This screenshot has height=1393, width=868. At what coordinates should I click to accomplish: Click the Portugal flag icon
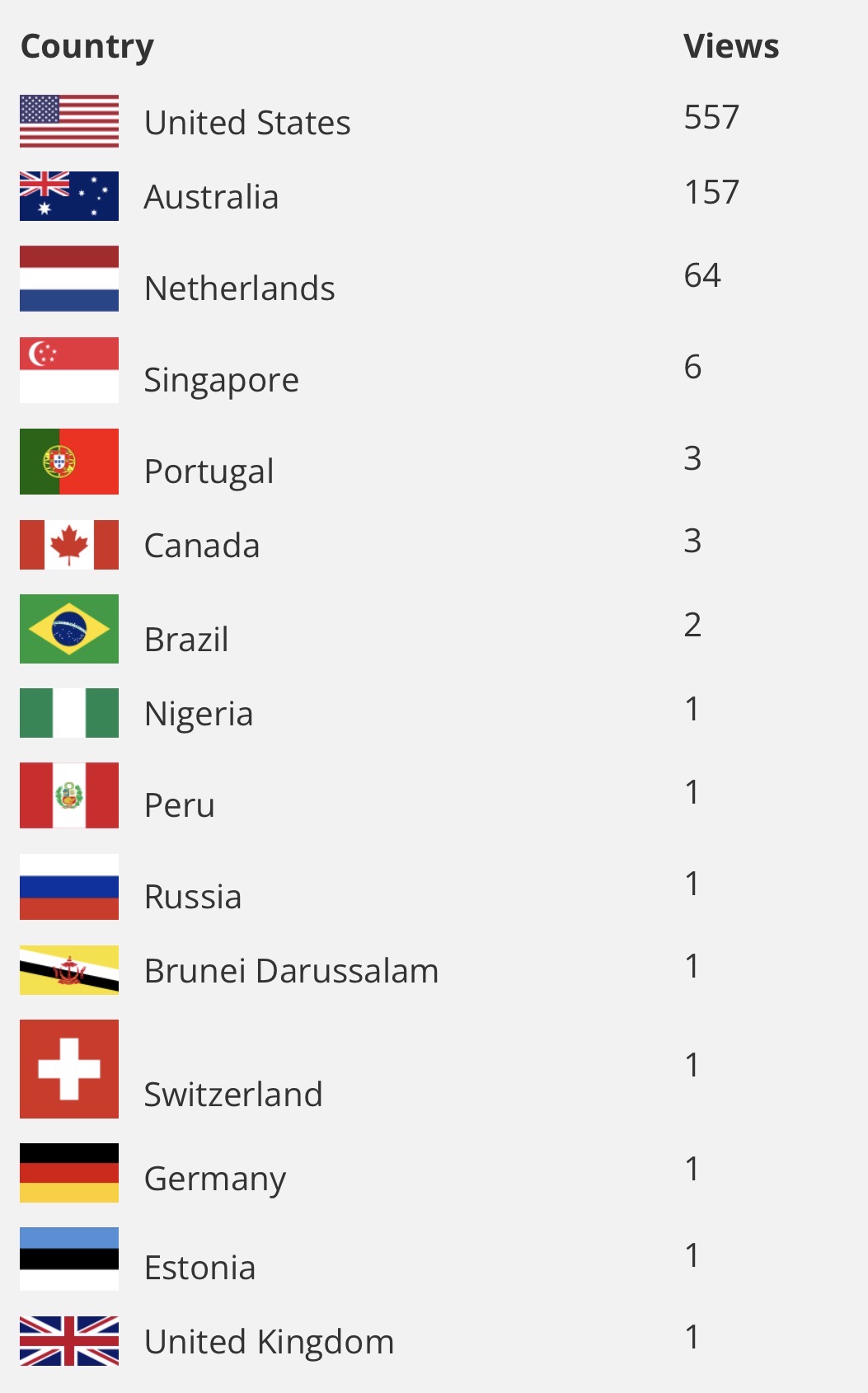pyautogui.click(x=69, y=462)
